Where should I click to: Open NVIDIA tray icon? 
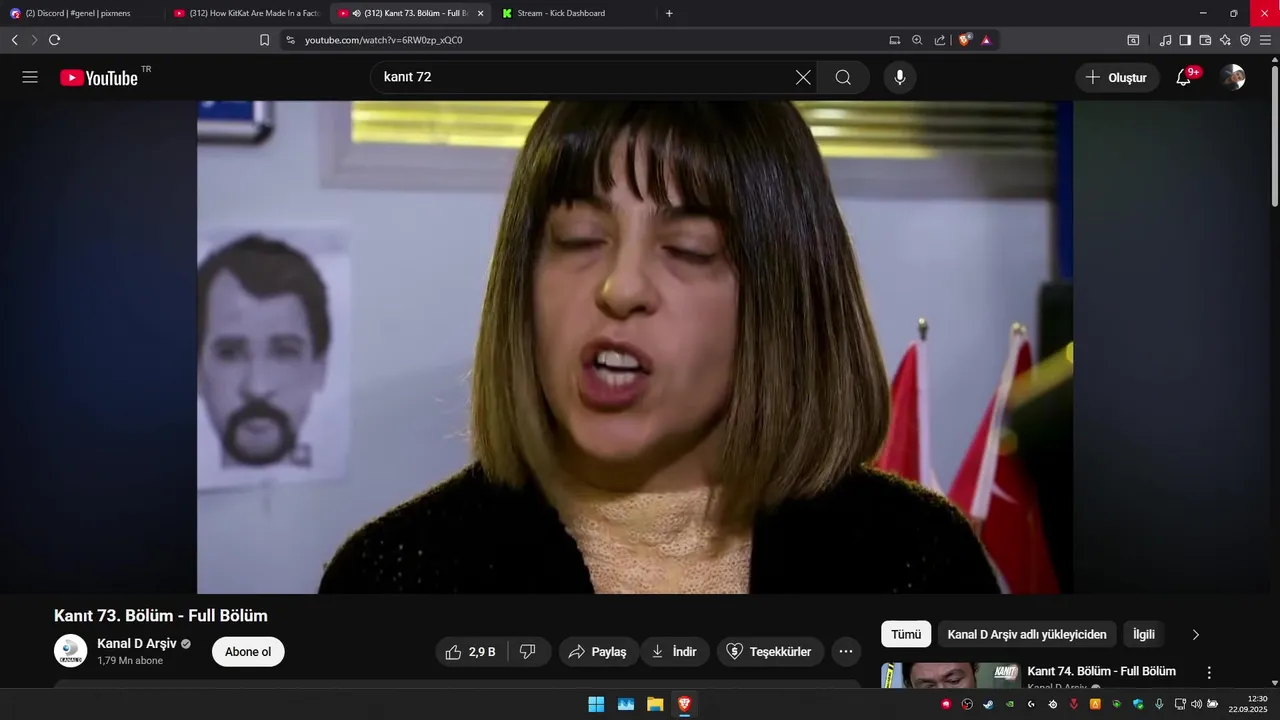click(1010, 704)
